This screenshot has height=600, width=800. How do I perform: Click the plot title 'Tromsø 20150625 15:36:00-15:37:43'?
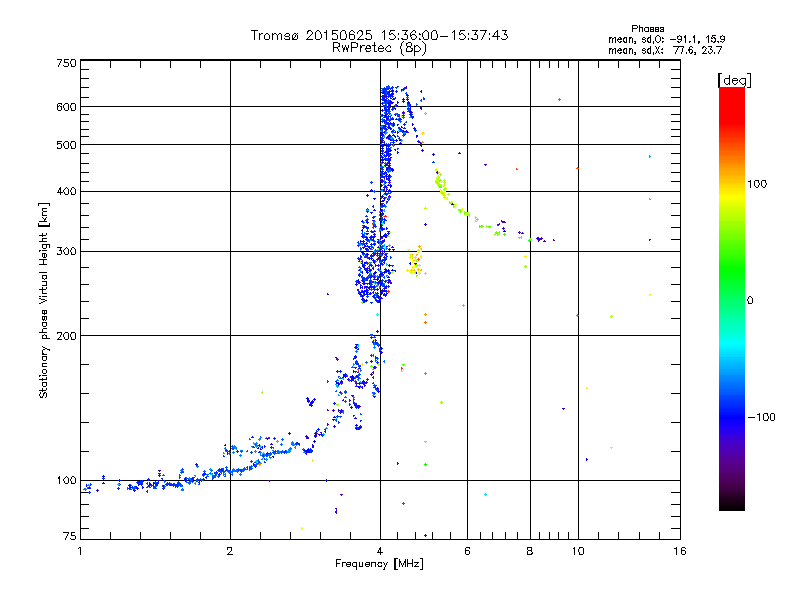[379, 35]
